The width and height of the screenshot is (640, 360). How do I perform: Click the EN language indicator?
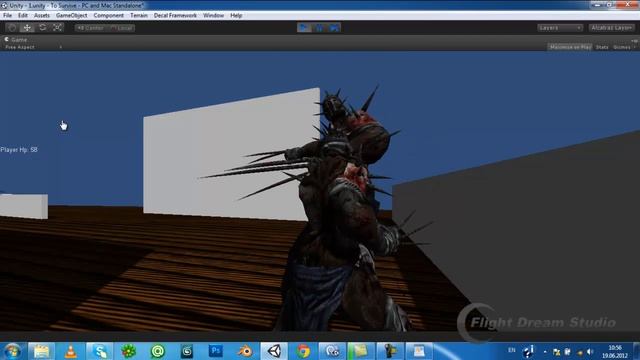click(x=511, y=350)
